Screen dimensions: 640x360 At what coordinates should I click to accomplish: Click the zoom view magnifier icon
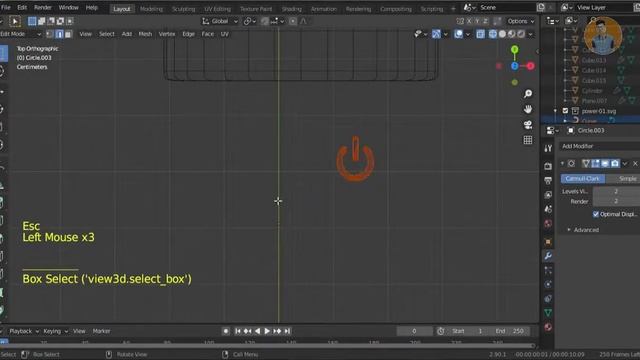[528, 94]
